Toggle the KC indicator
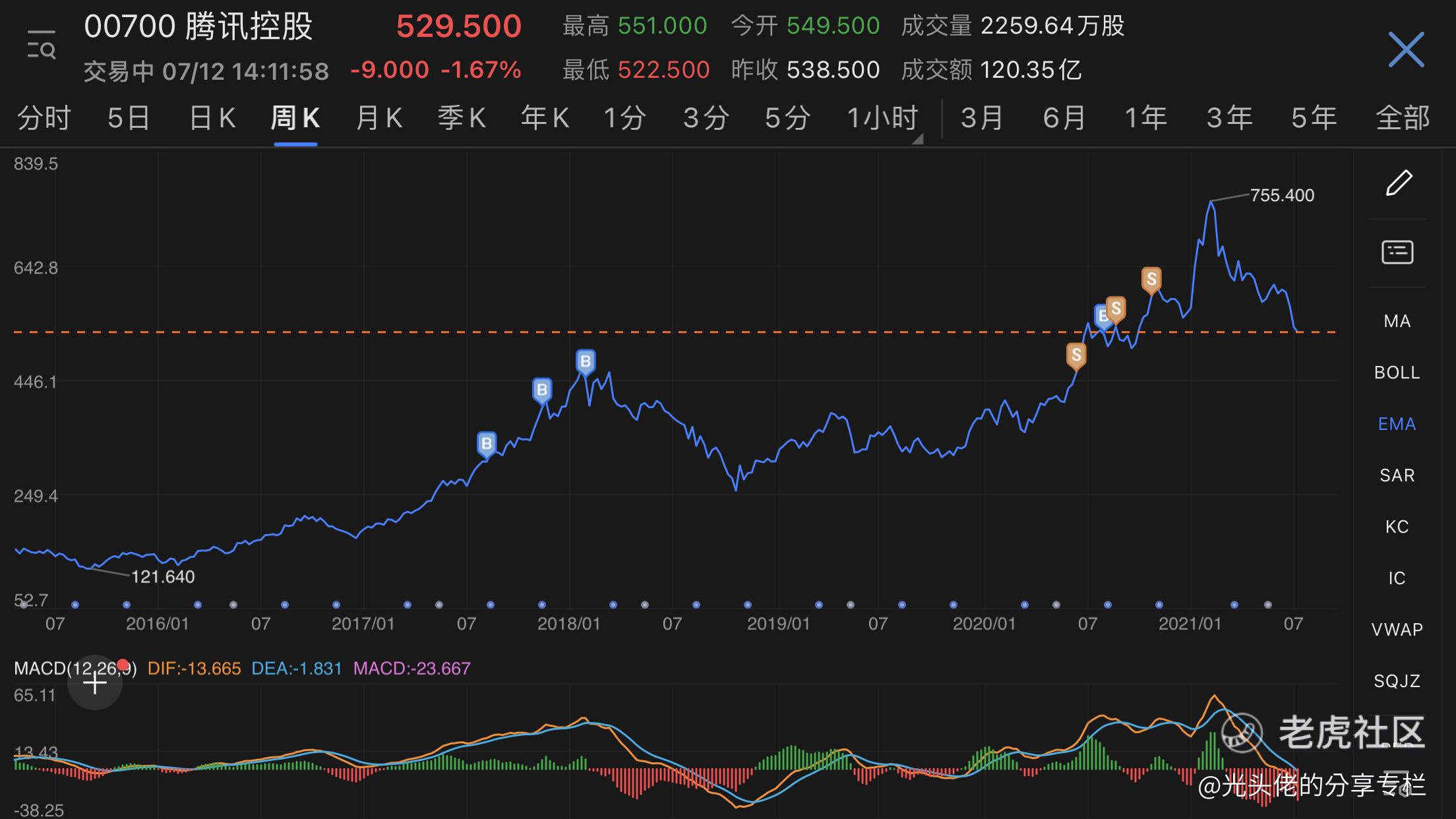Screen dimensions: 1456x819 click(1397, 527)
